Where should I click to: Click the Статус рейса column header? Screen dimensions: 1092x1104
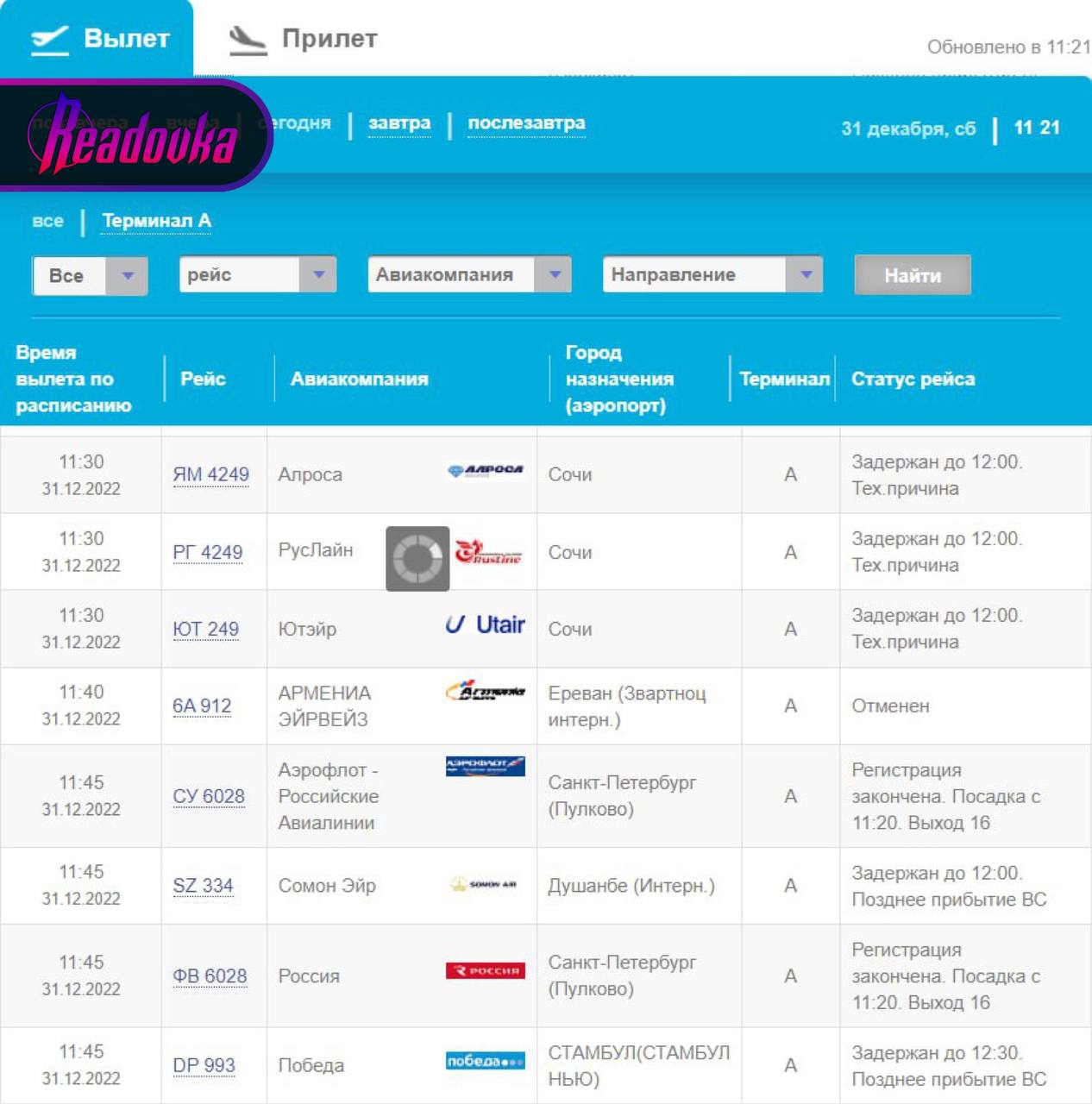913,379
